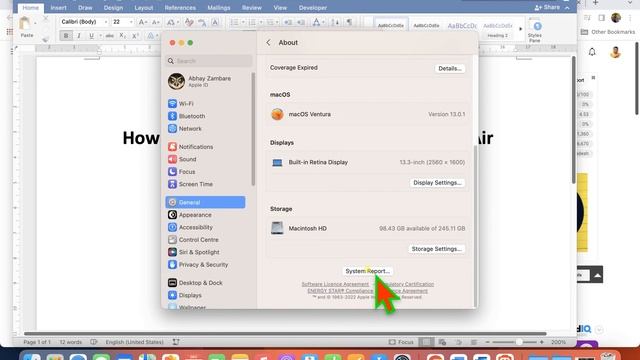Open Siri & Spotlight settings
This screenshot has width=640, height=360.
pos(193,252)
